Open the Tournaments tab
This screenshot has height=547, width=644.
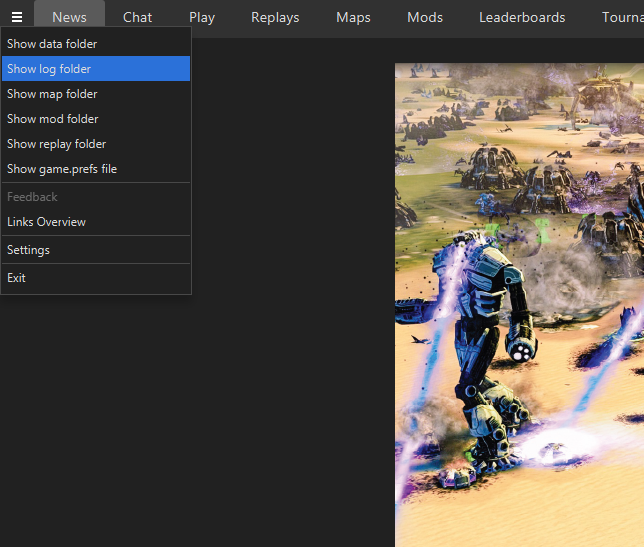(x=622, y=17)
